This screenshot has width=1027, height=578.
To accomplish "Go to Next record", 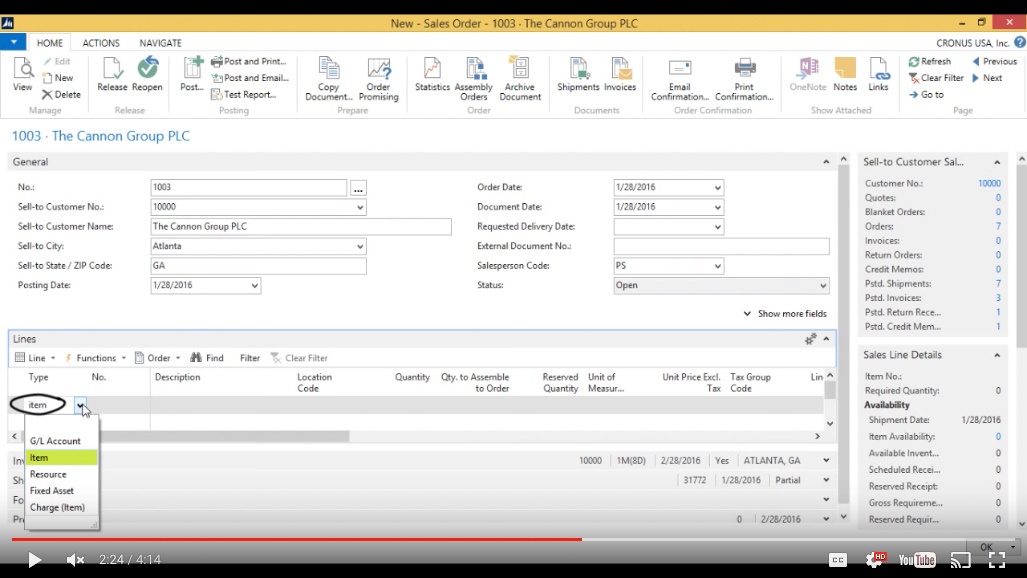I will pyautogui.click(x=987, y=77).
